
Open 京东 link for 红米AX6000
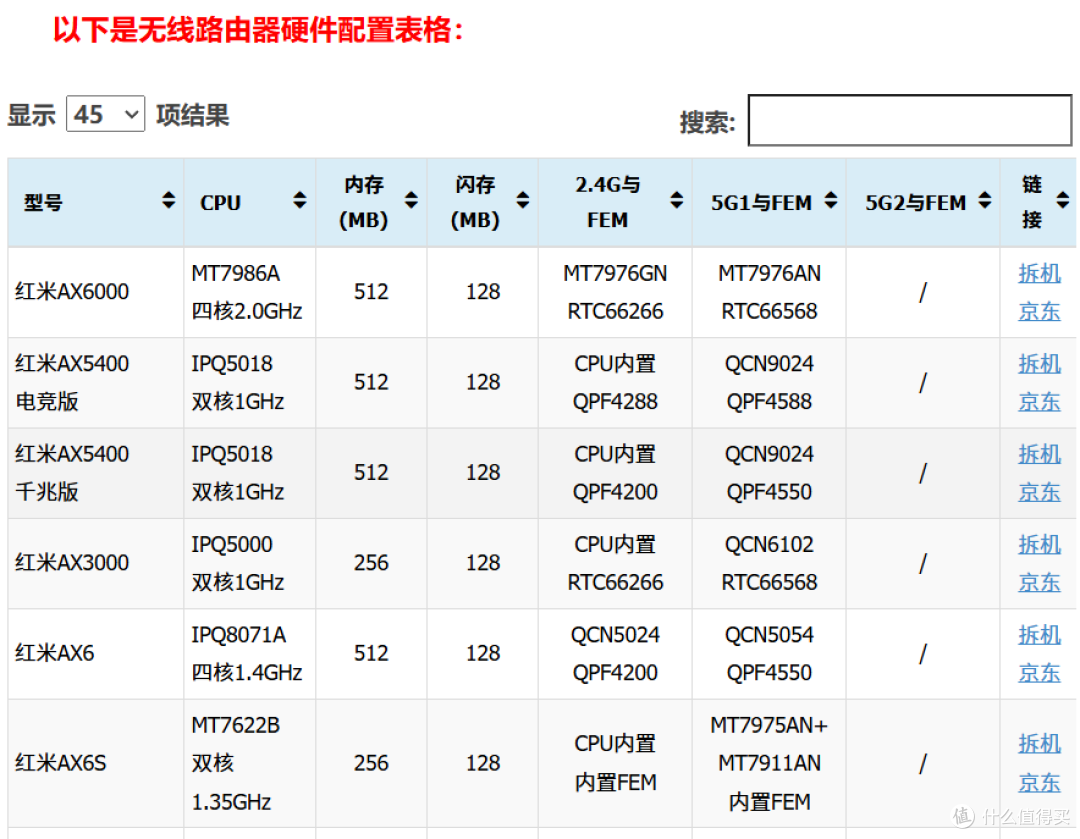click(1039, 311)
